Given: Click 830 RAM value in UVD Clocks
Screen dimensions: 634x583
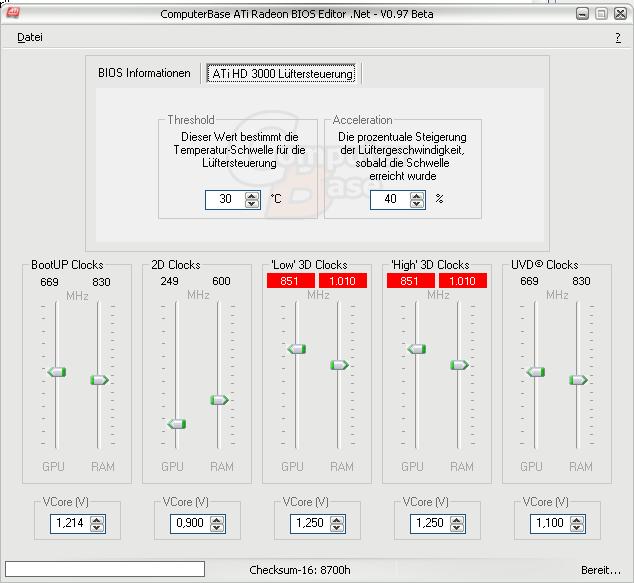Looking at the screenshot, I should tap(581, 281).
